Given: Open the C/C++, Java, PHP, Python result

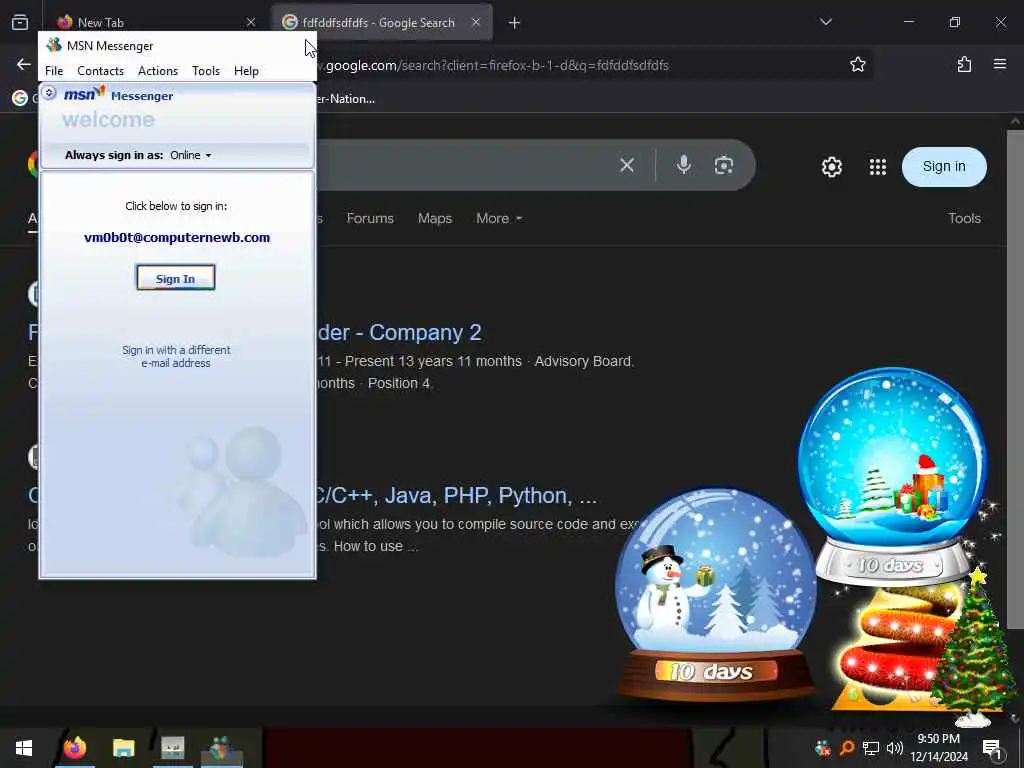Looking at the screenshot, I should 455,496.
